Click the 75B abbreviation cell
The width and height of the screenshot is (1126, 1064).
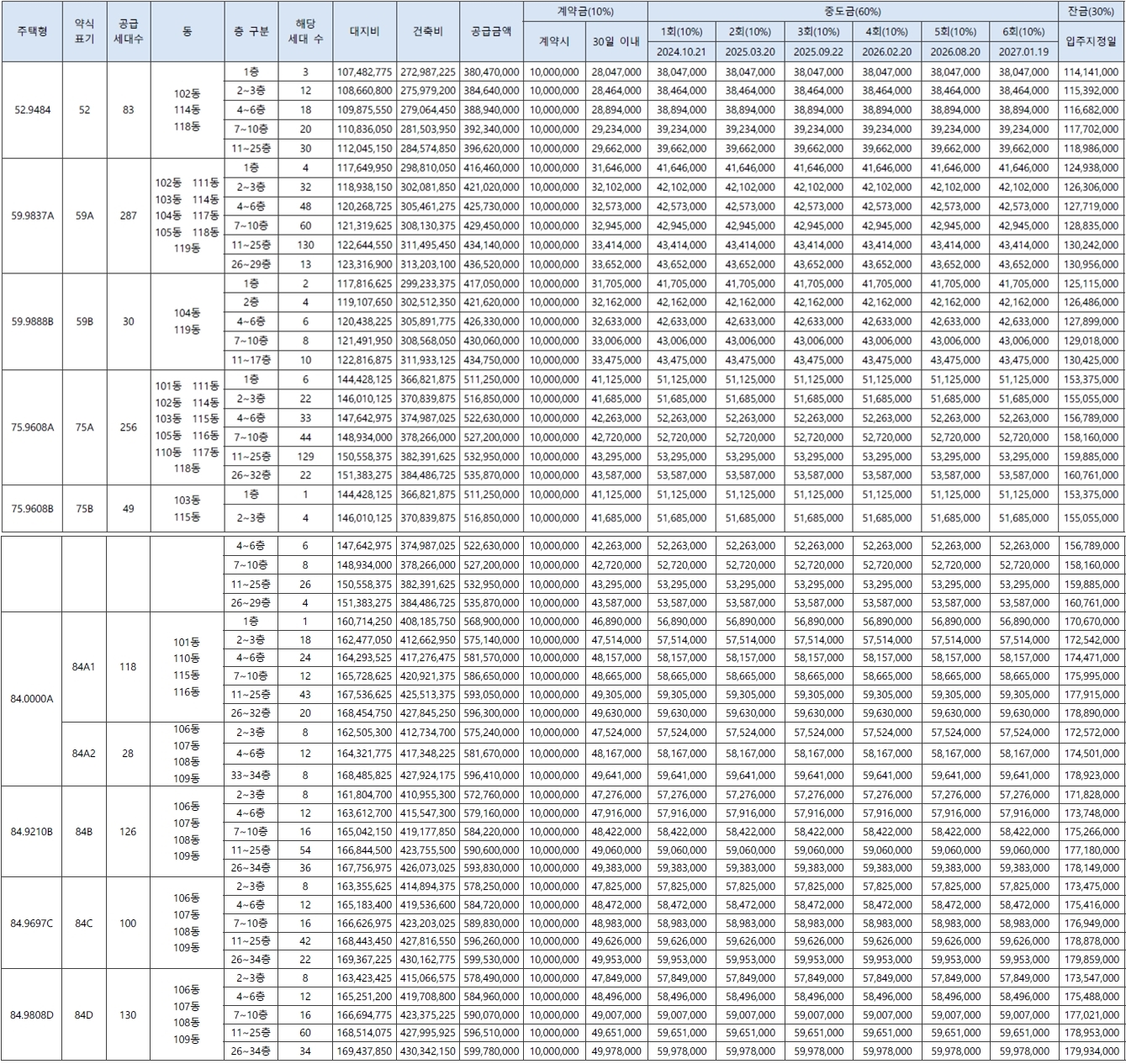click(x=84, y=508)
